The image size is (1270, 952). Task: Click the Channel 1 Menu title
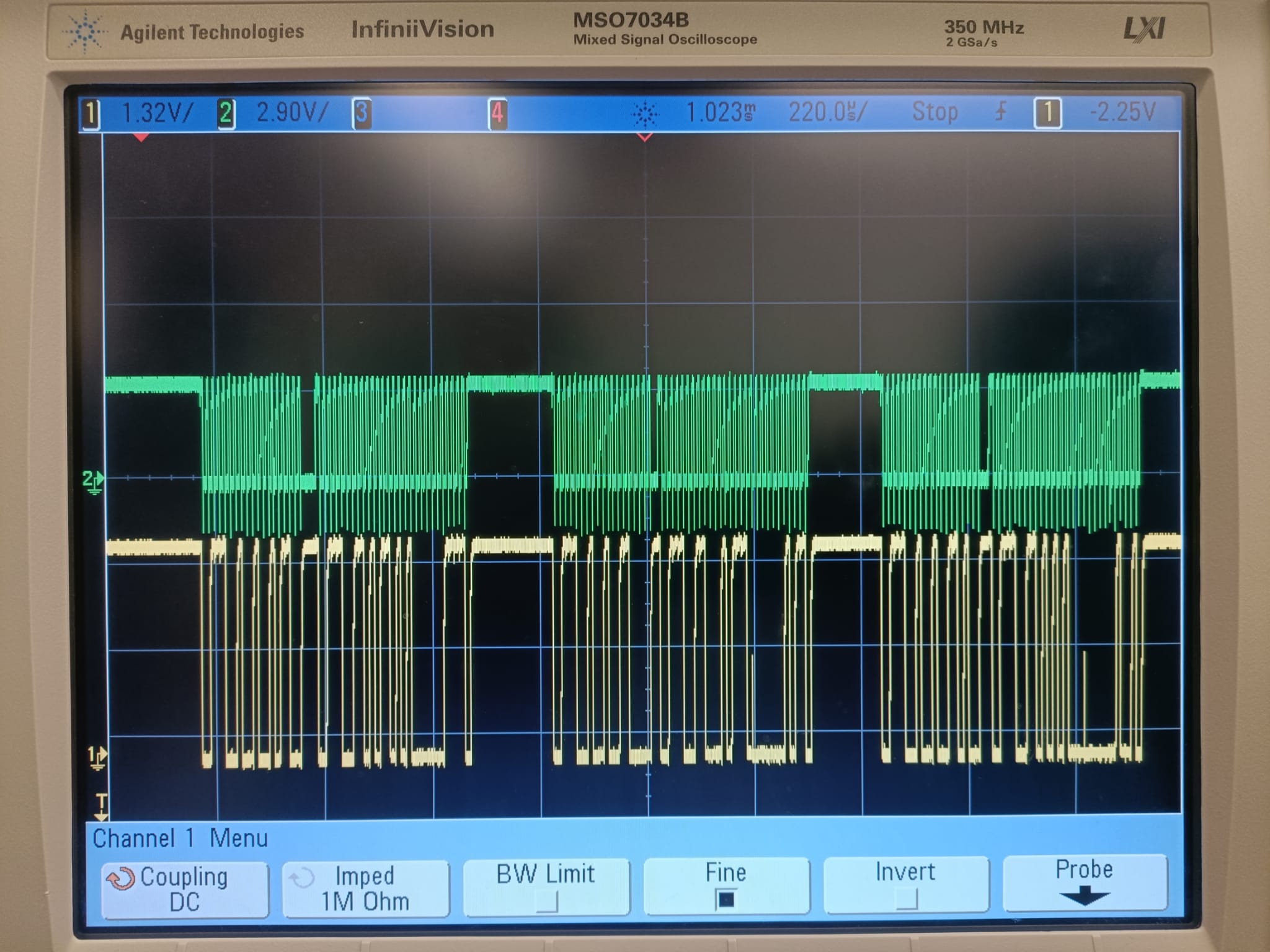click(x=180, y=839)
